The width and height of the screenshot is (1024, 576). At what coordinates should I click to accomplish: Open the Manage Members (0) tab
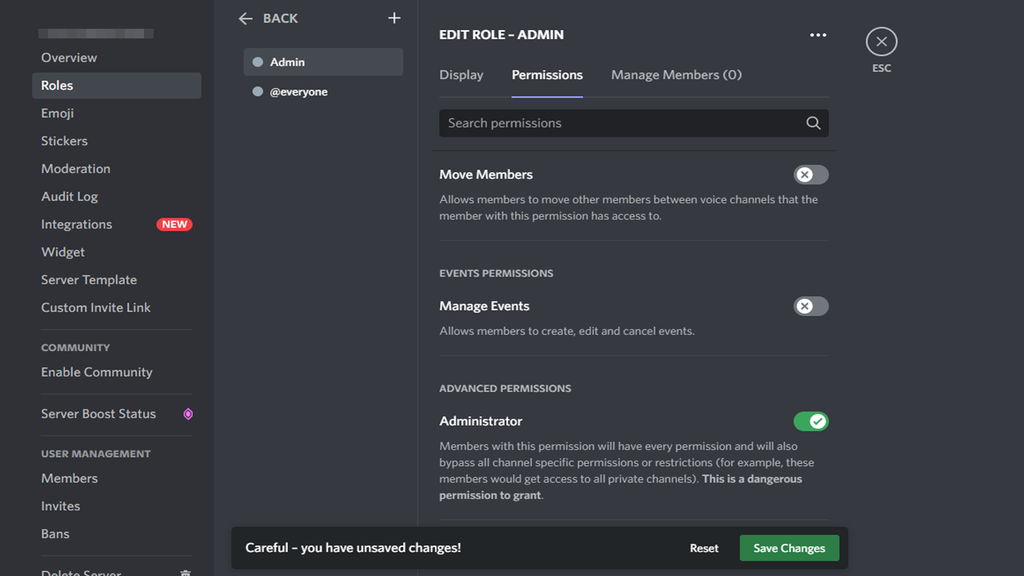[676, 74]
